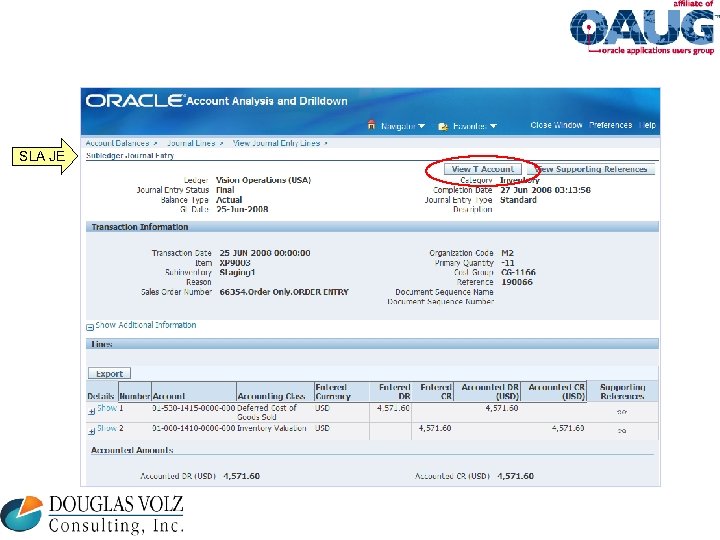Open the Favorites folder icon
The height and width of the screenshot is (540, 720).
(443, 126)
